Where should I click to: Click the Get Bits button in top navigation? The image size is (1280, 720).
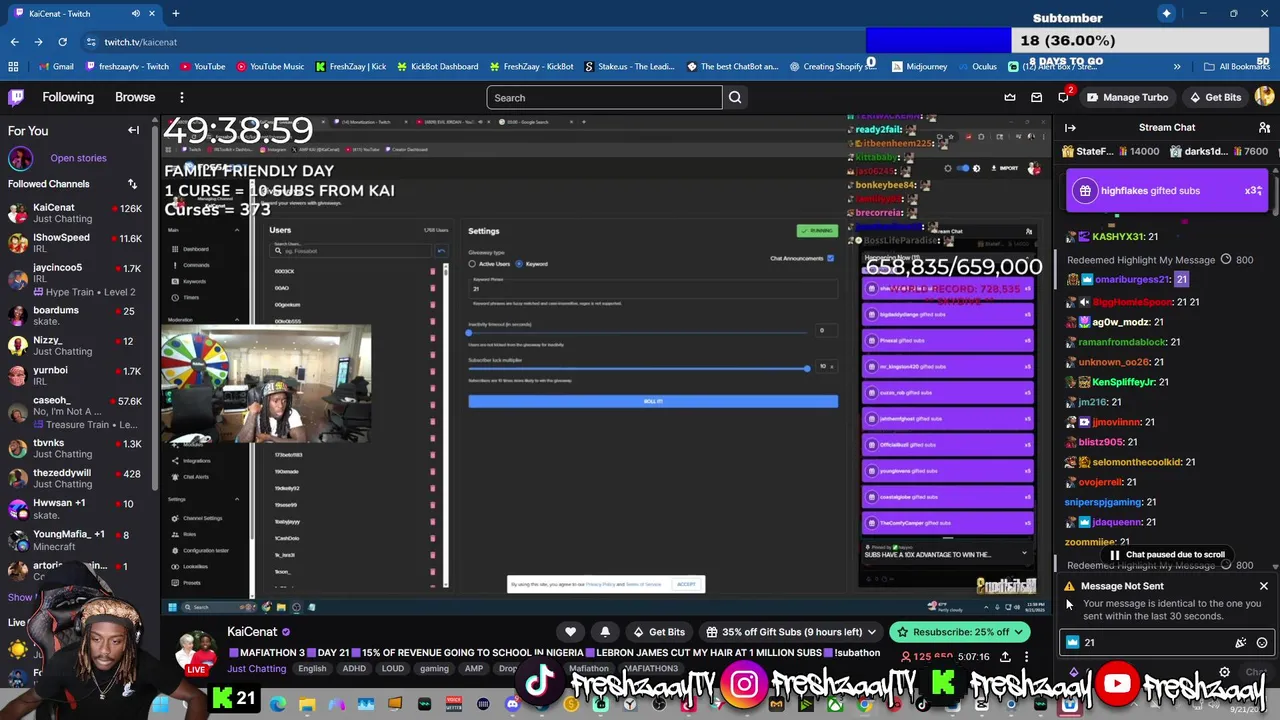[x=1215, y=97]
